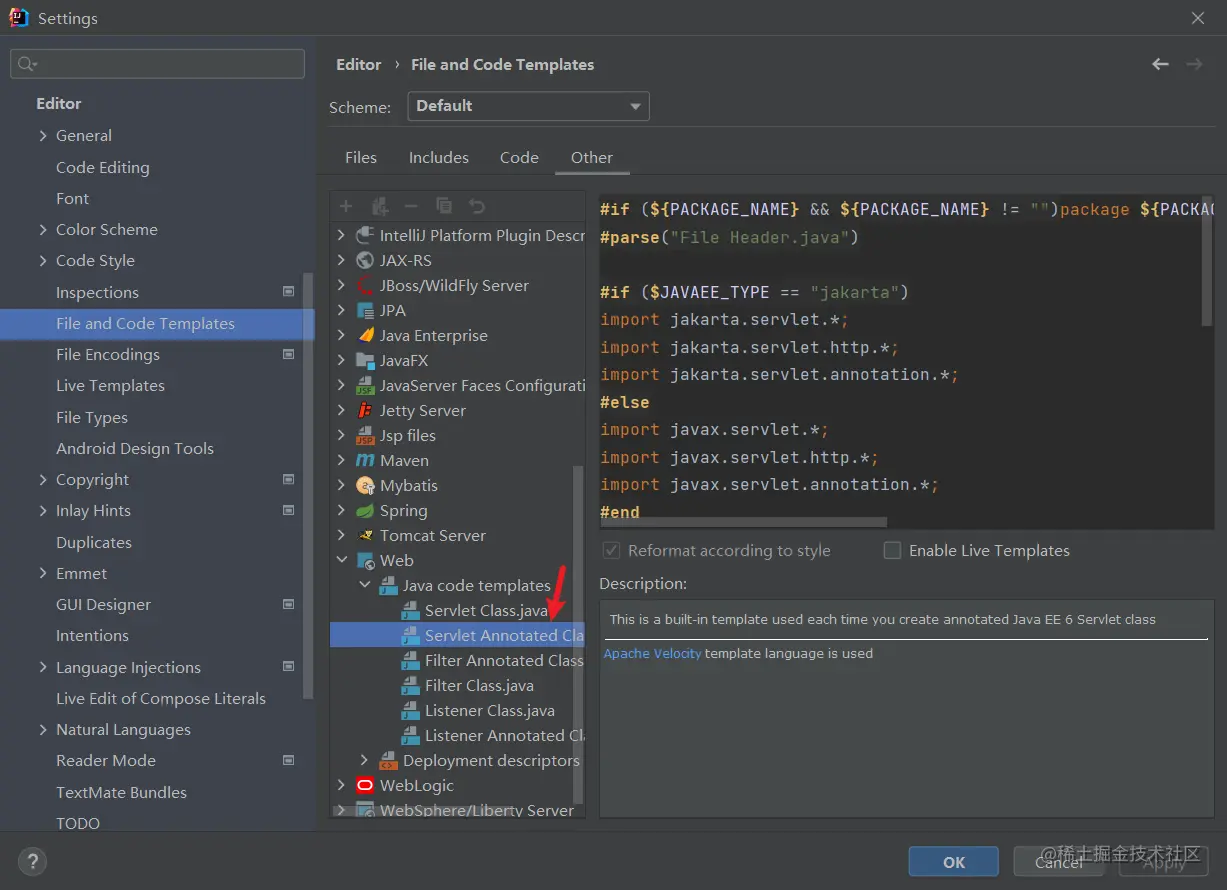Open the Scheme Default dropdown
Viewport: 1227px width, 890px height.
[x=528, y=106]
